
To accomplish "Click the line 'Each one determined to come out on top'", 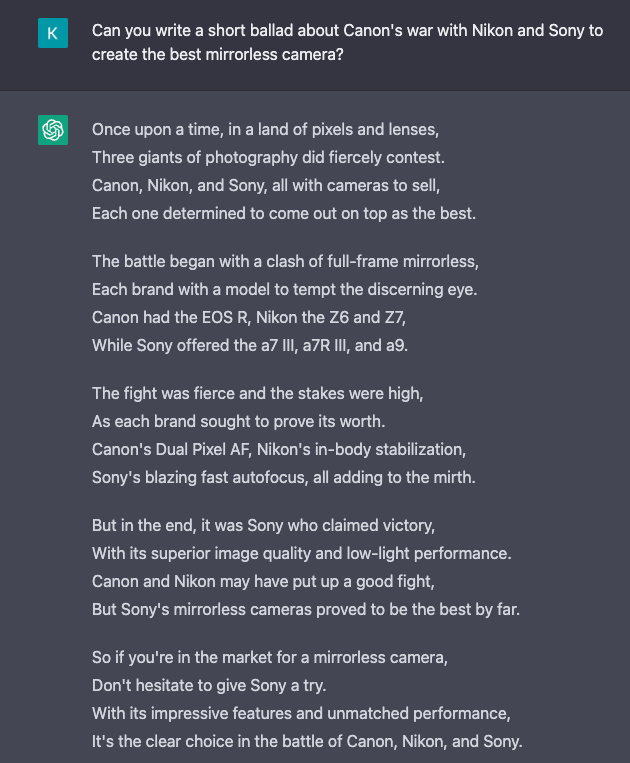I will tap(284, 214).
